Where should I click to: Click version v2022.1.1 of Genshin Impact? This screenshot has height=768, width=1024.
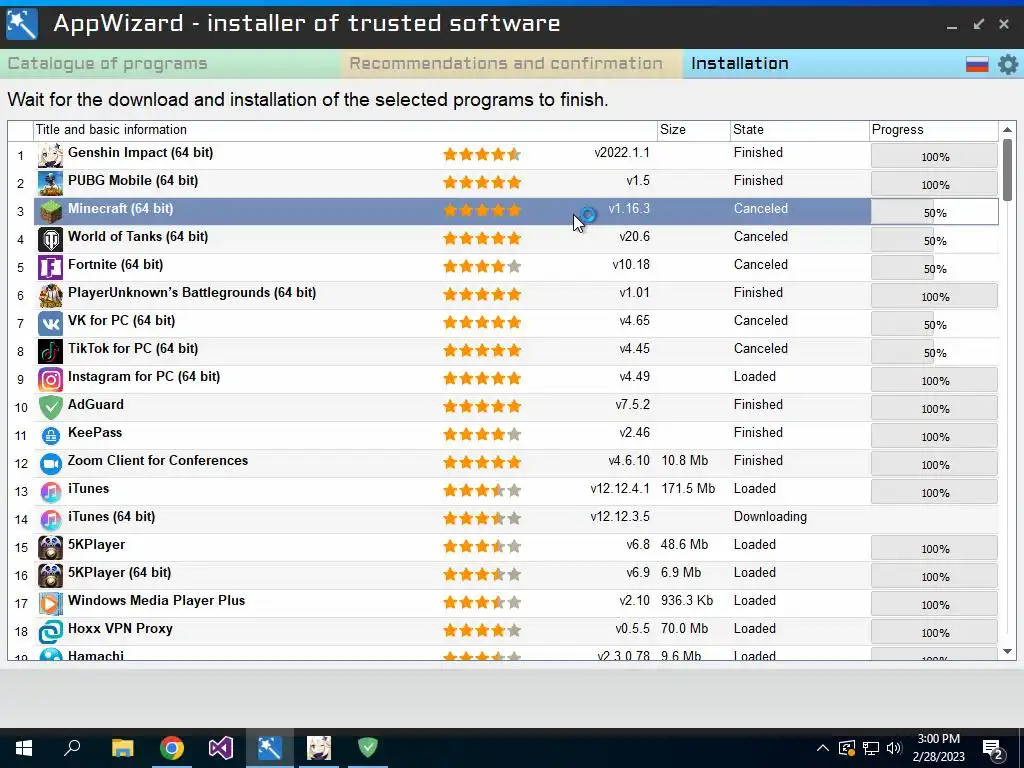click(622, 153)
